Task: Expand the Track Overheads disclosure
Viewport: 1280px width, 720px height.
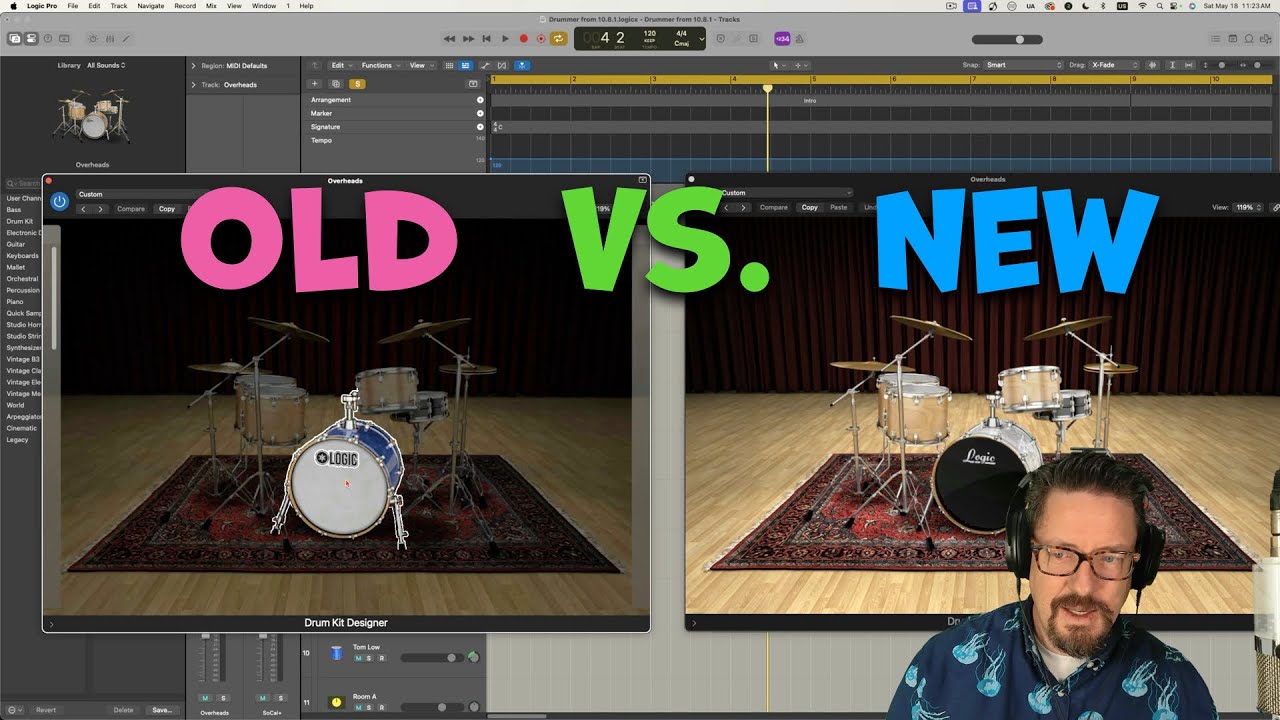Action: pos(194,85)
